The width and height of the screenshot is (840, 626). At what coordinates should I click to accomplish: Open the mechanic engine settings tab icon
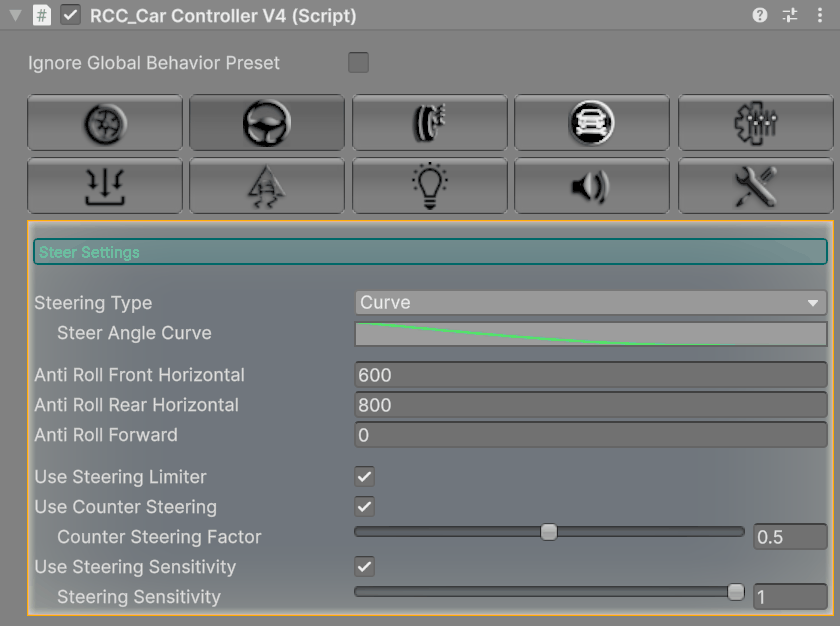point(755,123)
